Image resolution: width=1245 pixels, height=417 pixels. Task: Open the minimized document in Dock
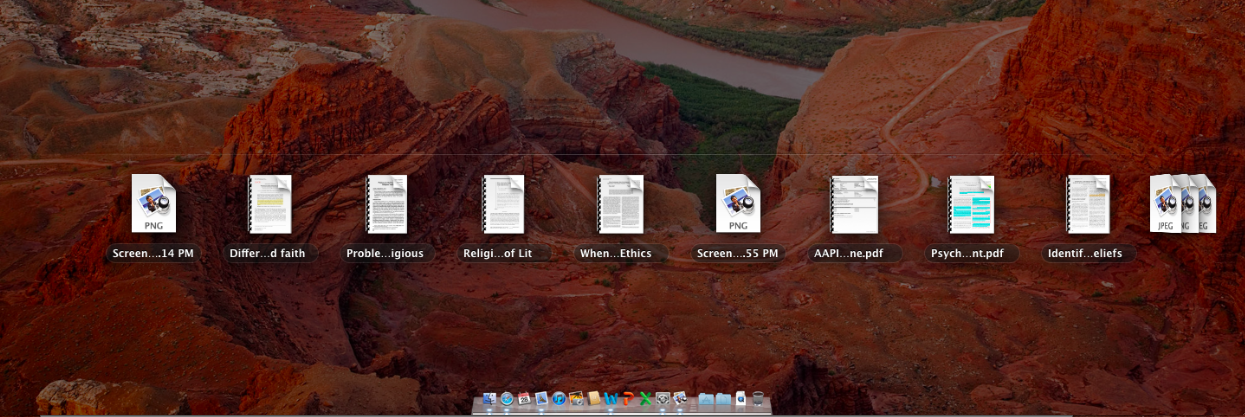click(741, 398)
